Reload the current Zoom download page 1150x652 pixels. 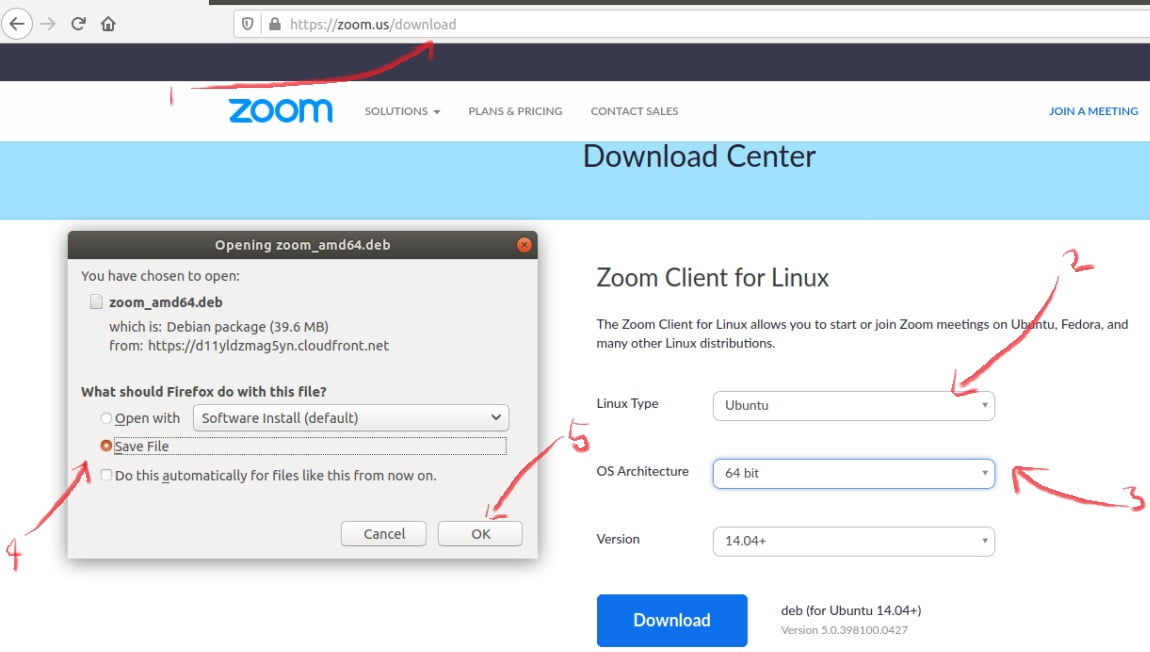coord(79,23)
